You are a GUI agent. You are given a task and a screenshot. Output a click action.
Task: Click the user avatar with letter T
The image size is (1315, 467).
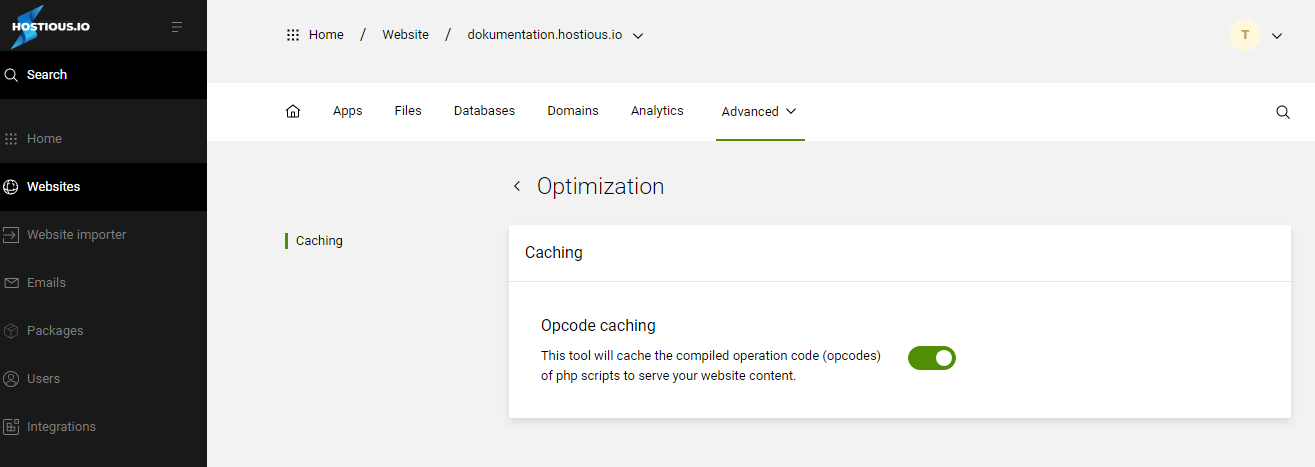pos(1245,35)
